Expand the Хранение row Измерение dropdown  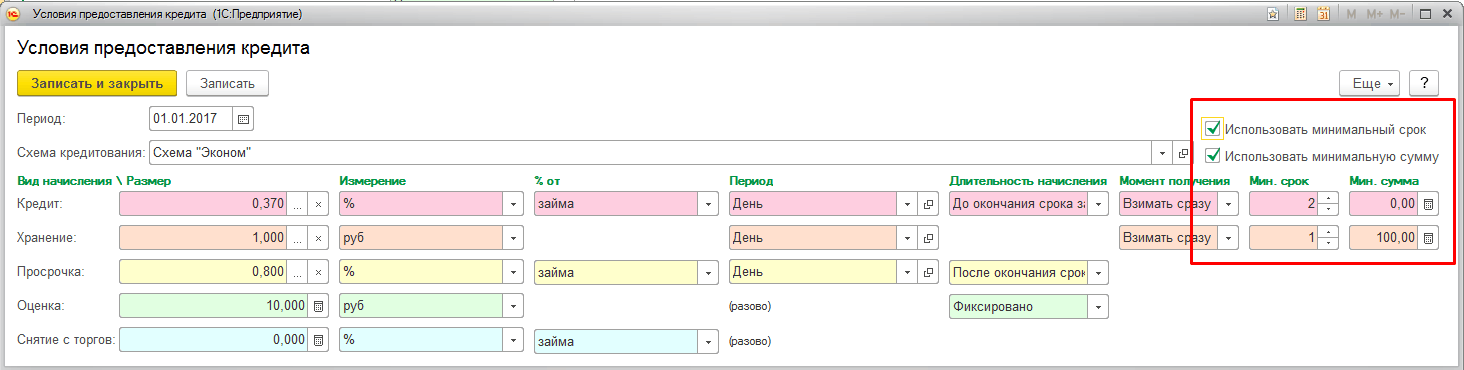(514, 238)
